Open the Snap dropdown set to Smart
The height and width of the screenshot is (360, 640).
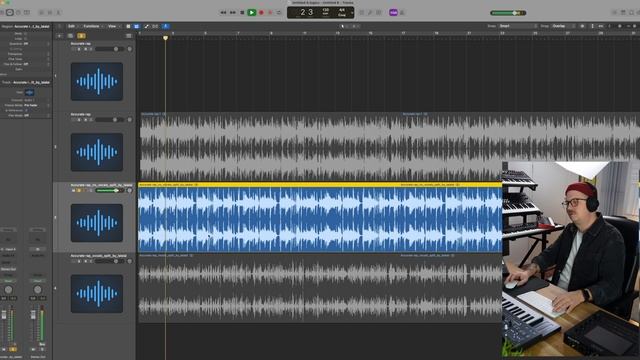point(518,26)
